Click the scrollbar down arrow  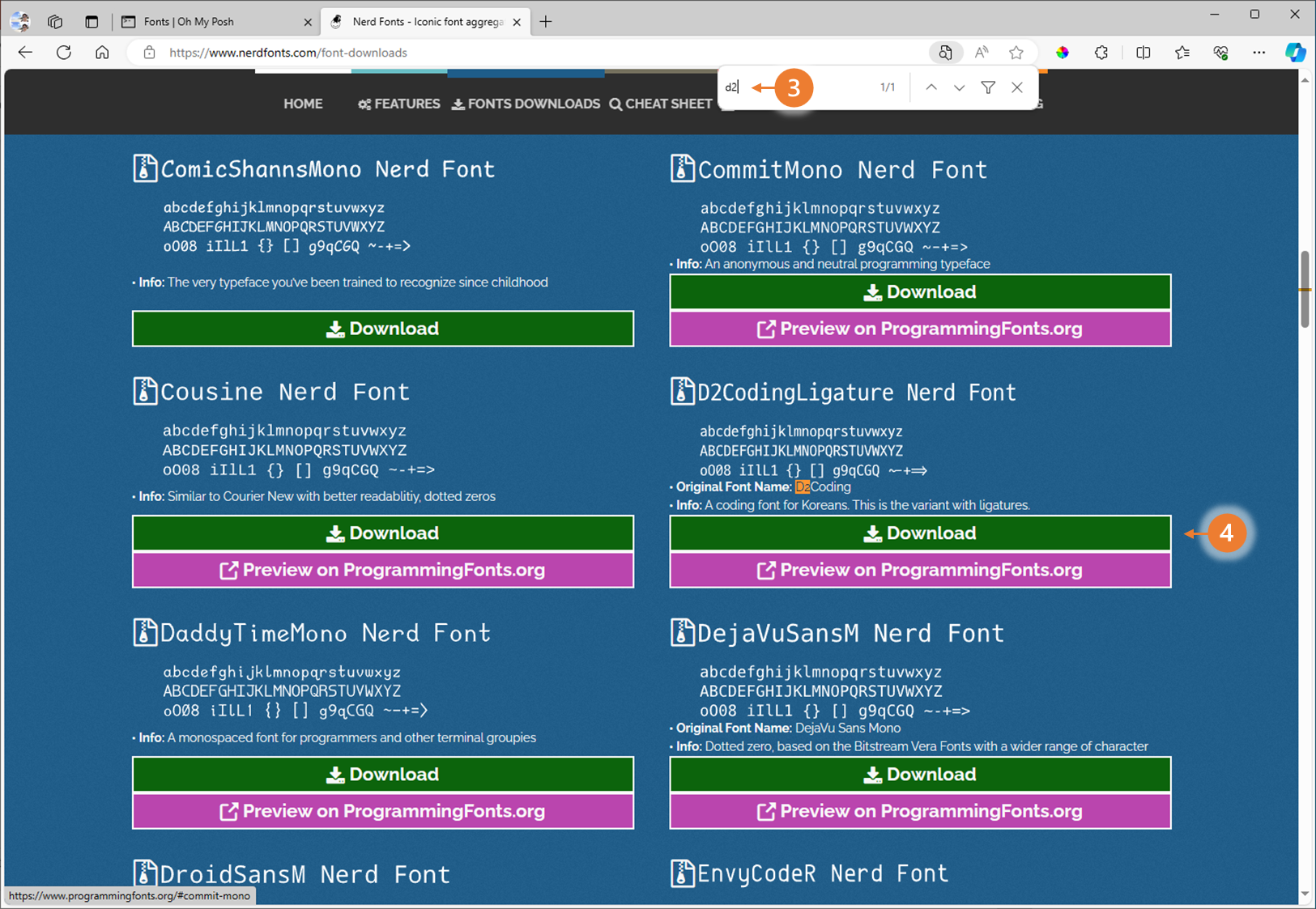(1305, 894)
